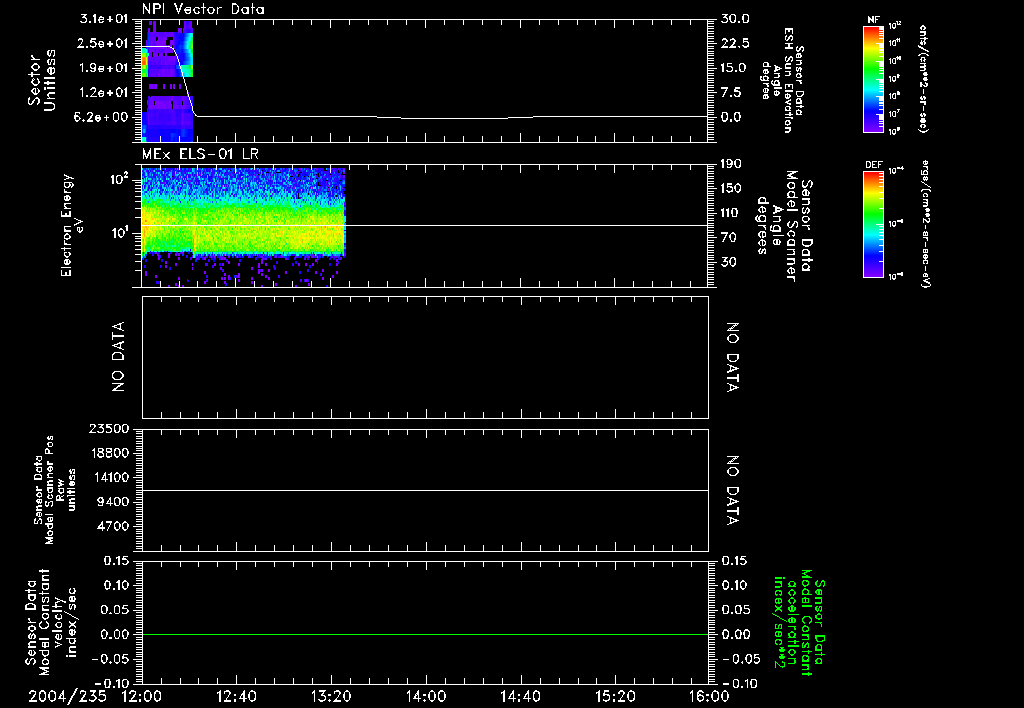Click the '9400' scanner position tick label
The height and width of the screenshot is (708, 1024).
click(114, 502)
